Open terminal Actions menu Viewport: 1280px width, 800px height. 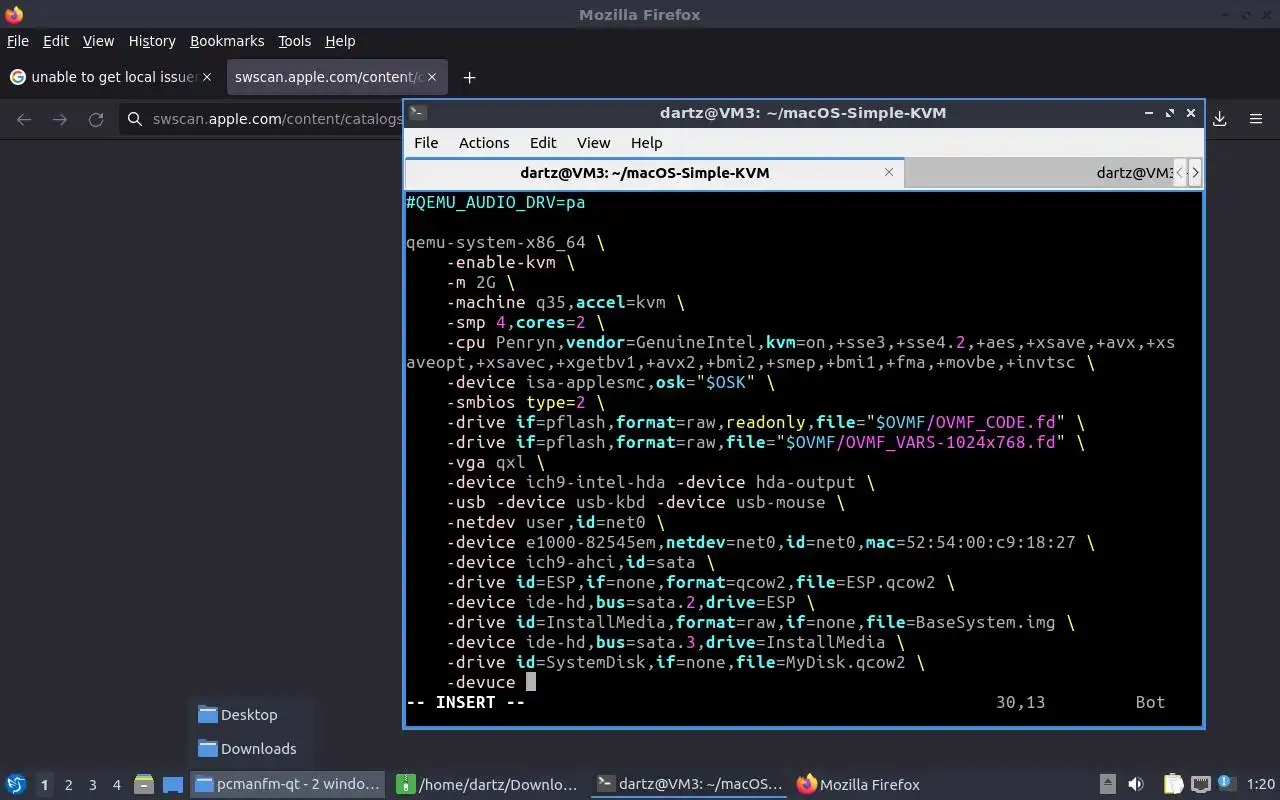click(484, 143)
